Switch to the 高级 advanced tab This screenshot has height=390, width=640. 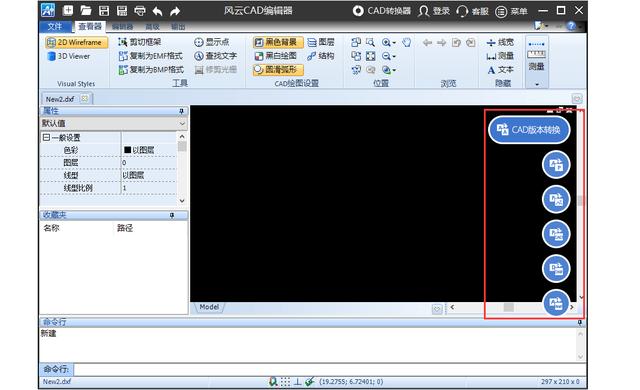[152, 27]
